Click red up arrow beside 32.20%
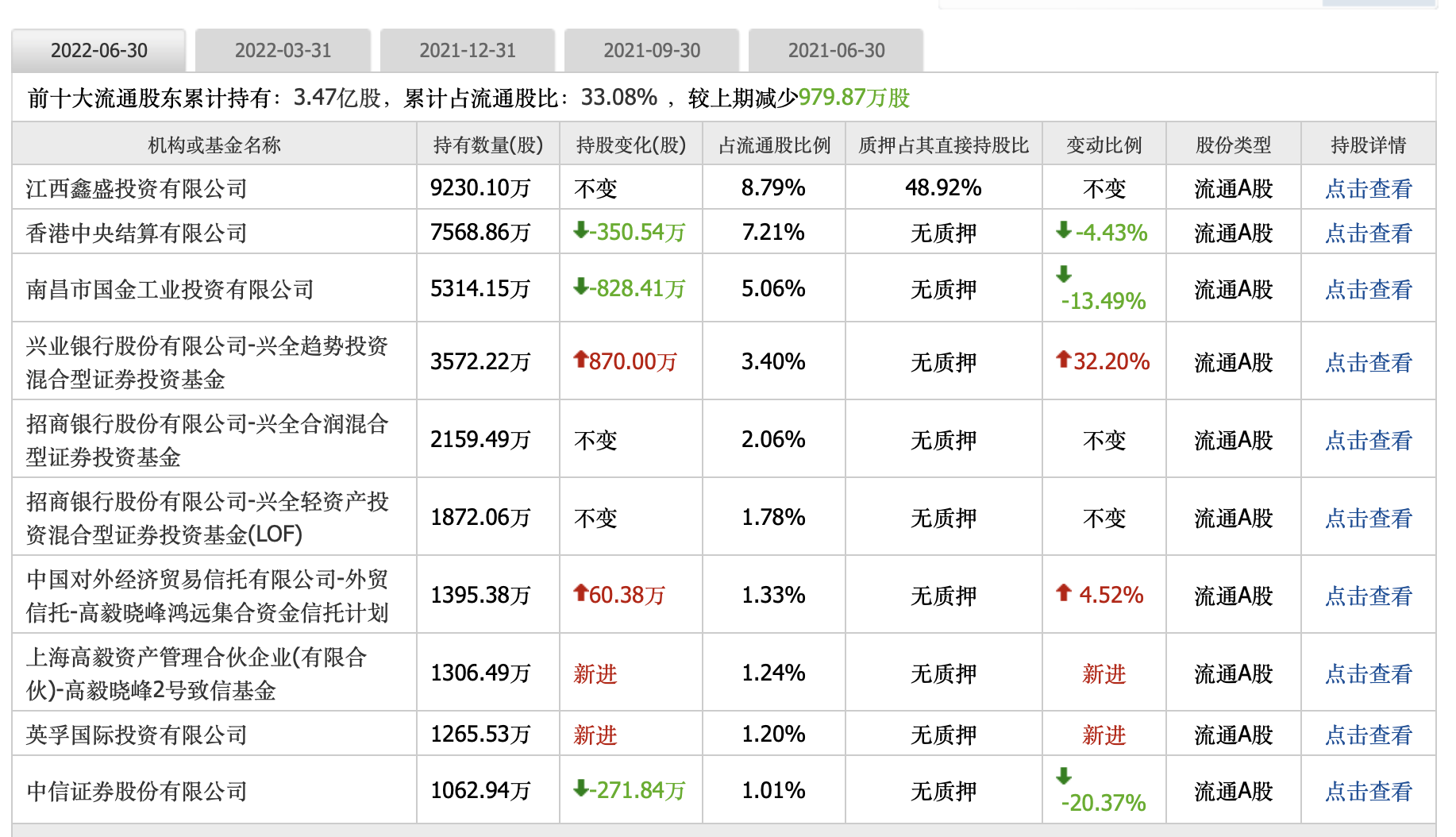Screen dimensions: 1456x837 tap(1064, 360)
